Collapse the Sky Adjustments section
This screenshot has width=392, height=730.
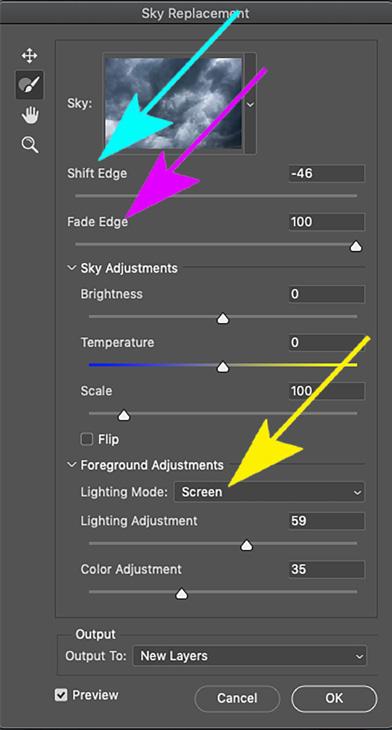72,268
